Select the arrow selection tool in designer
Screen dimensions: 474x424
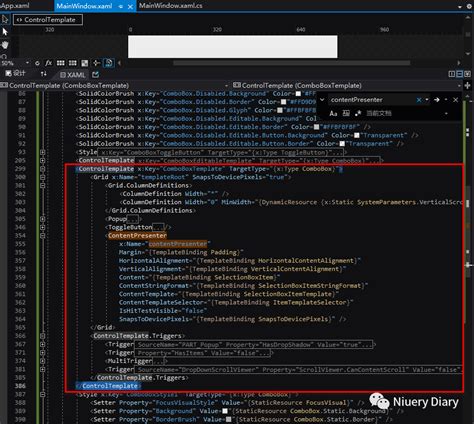pyautogui.click(x=5, y=32)
